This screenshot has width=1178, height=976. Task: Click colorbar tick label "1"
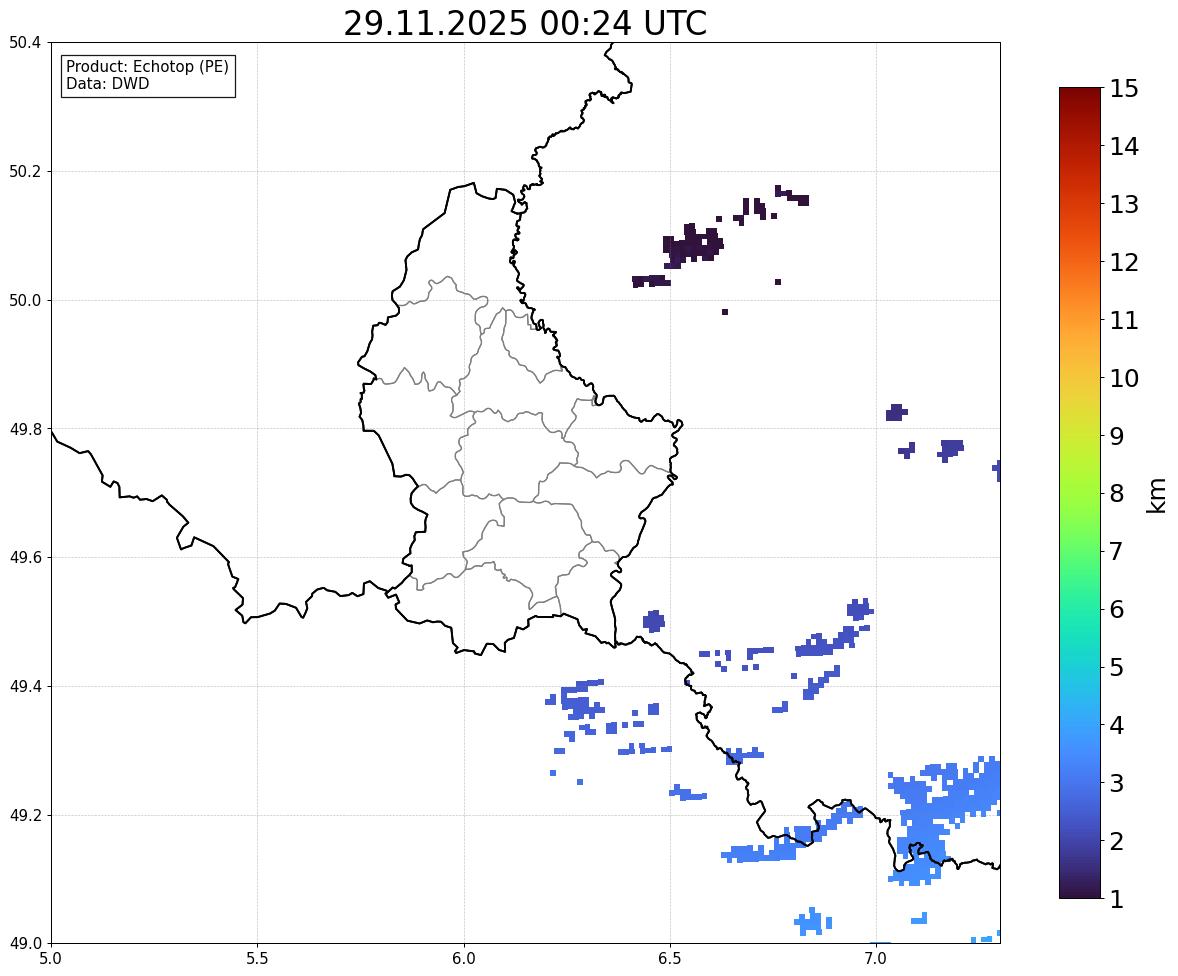click(1117, 899)
